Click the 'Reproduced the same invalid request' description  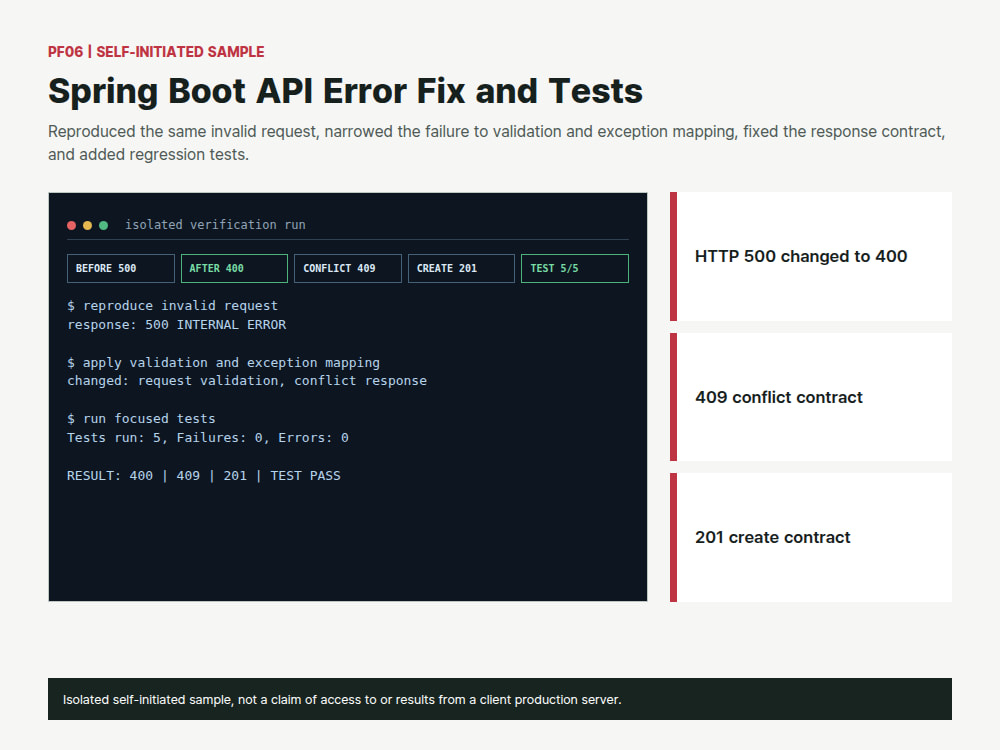coord(496,143)
